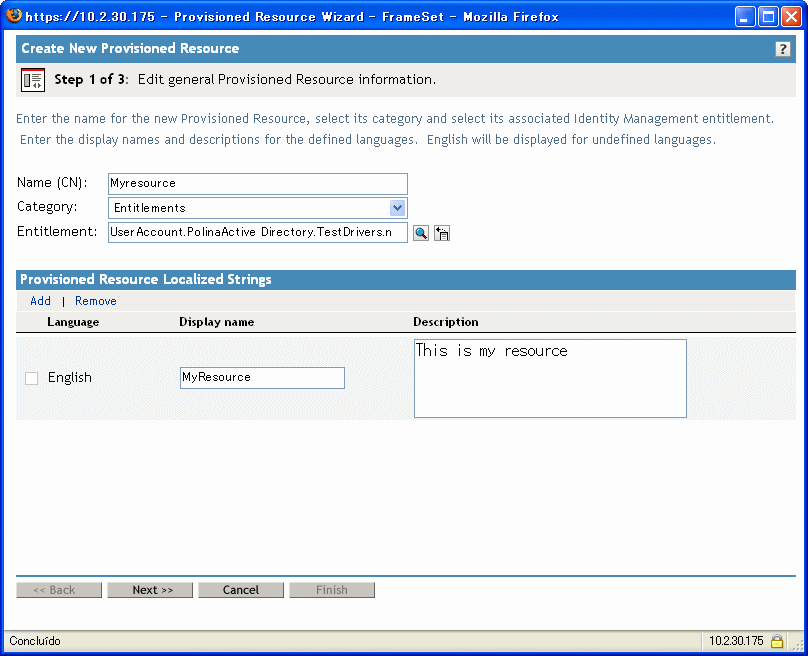Tick the English language checkbox

[x=31, y=378]
